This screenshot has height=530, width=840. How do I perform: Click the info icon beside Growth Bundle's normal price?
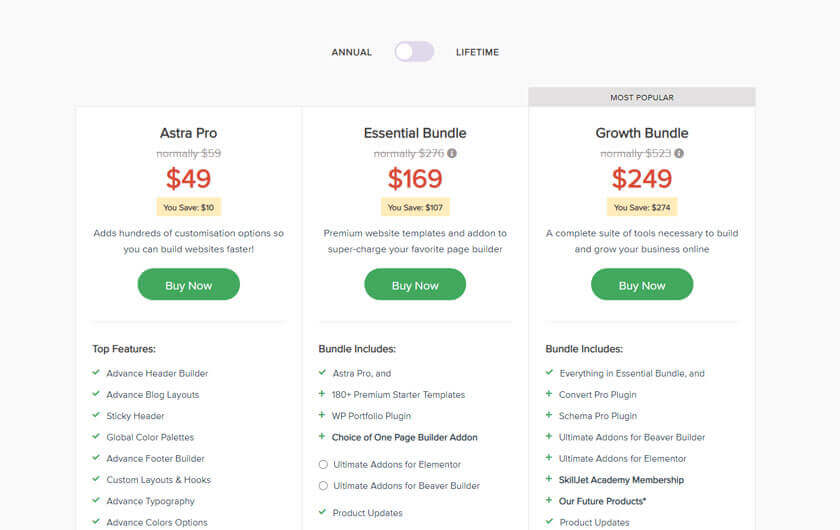(679, 153)
